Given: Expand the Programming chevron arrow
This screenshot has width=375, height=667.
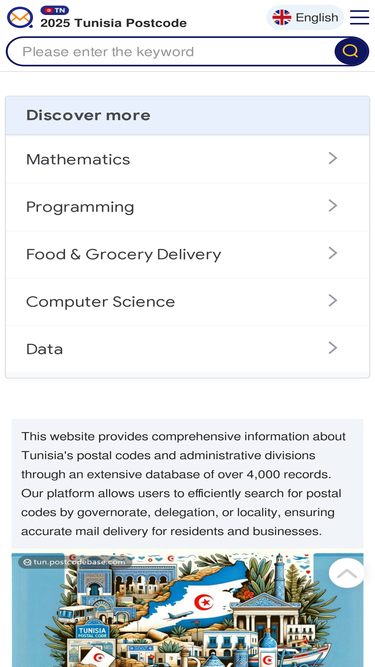Looking at the screenshot, I should tap(332, 206).
